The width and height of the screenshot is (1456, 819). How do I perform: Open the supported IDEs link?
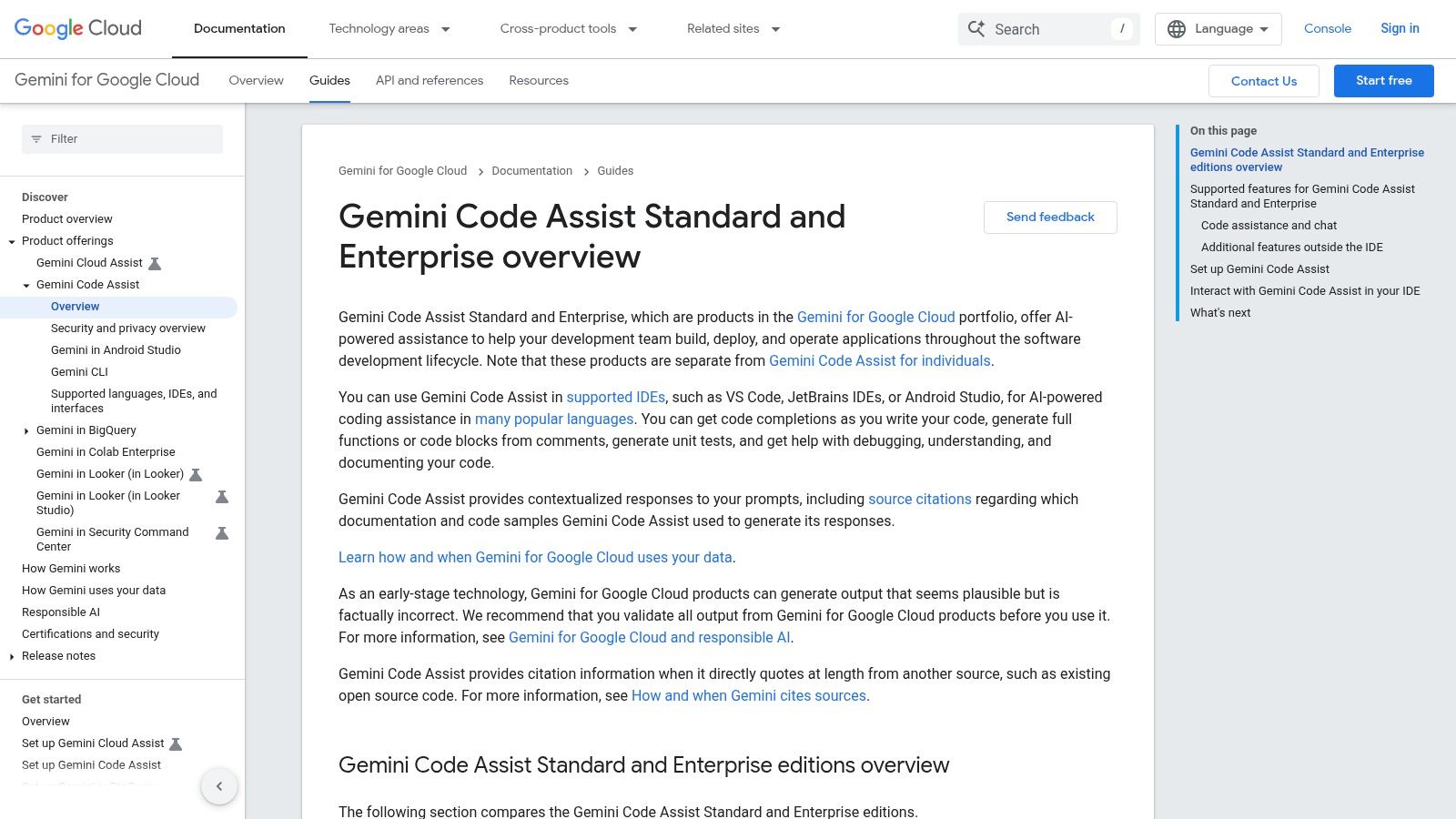pyautogui.click(x=616, y=398)
